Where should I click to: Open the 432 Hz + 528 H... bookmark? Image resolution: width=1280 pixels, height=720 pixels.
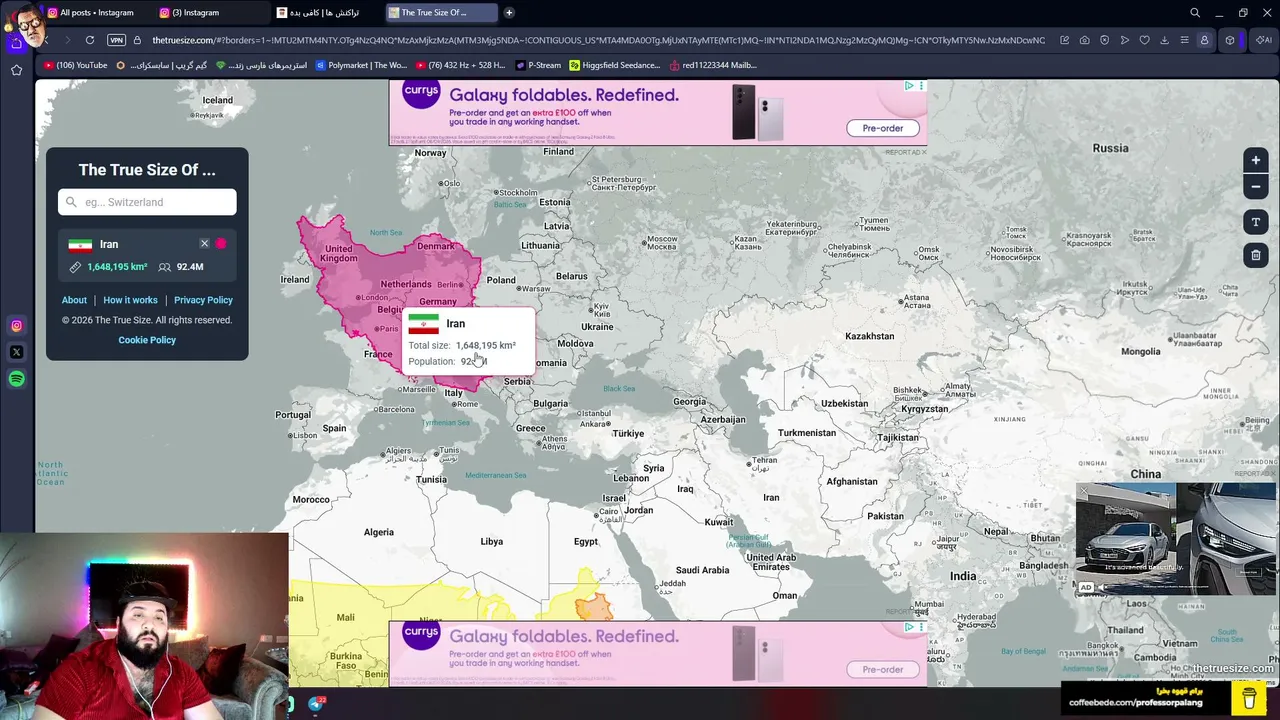pos(460,65)
